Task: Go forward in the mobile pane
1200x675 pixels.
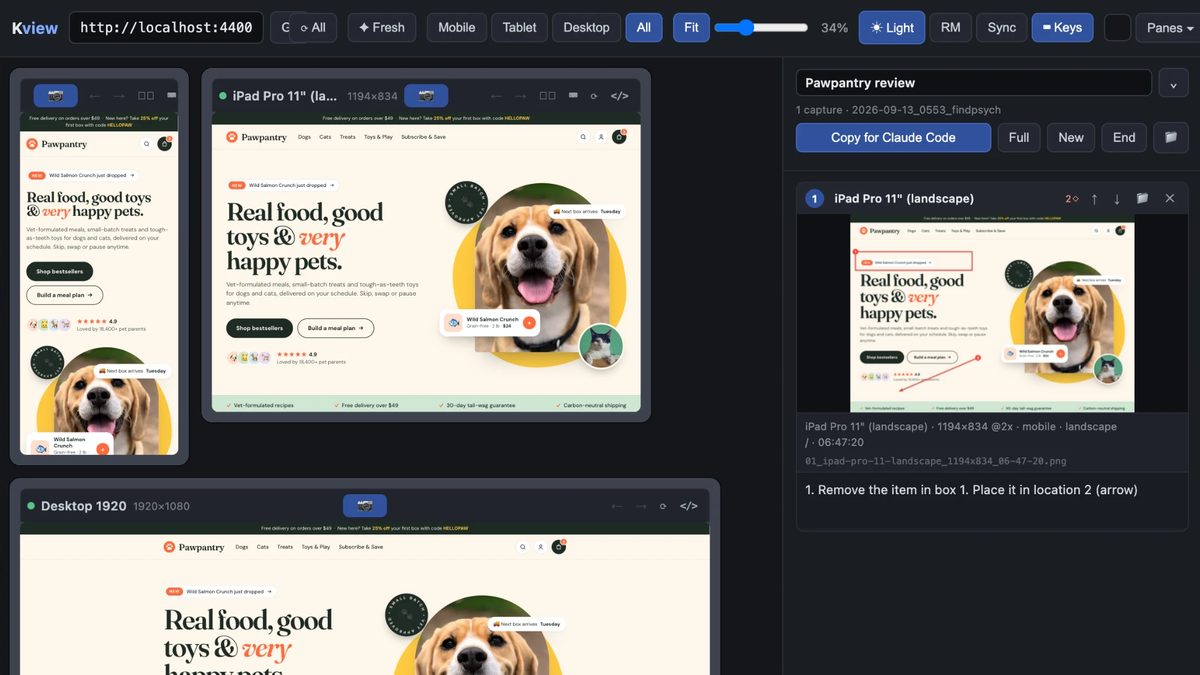Action: point(120,96)
